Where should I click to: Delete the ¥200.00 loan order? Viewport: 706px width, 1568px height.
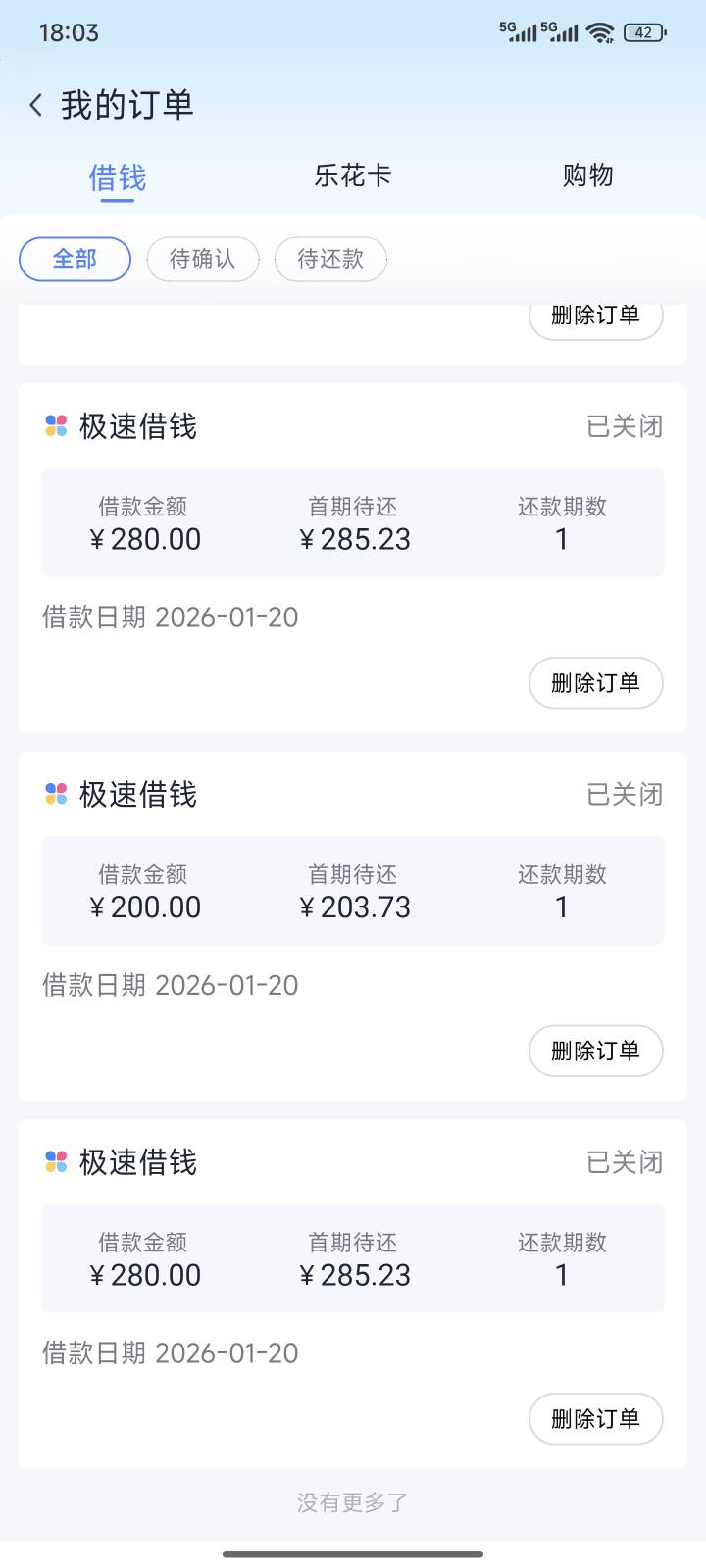click(595, 1051)
